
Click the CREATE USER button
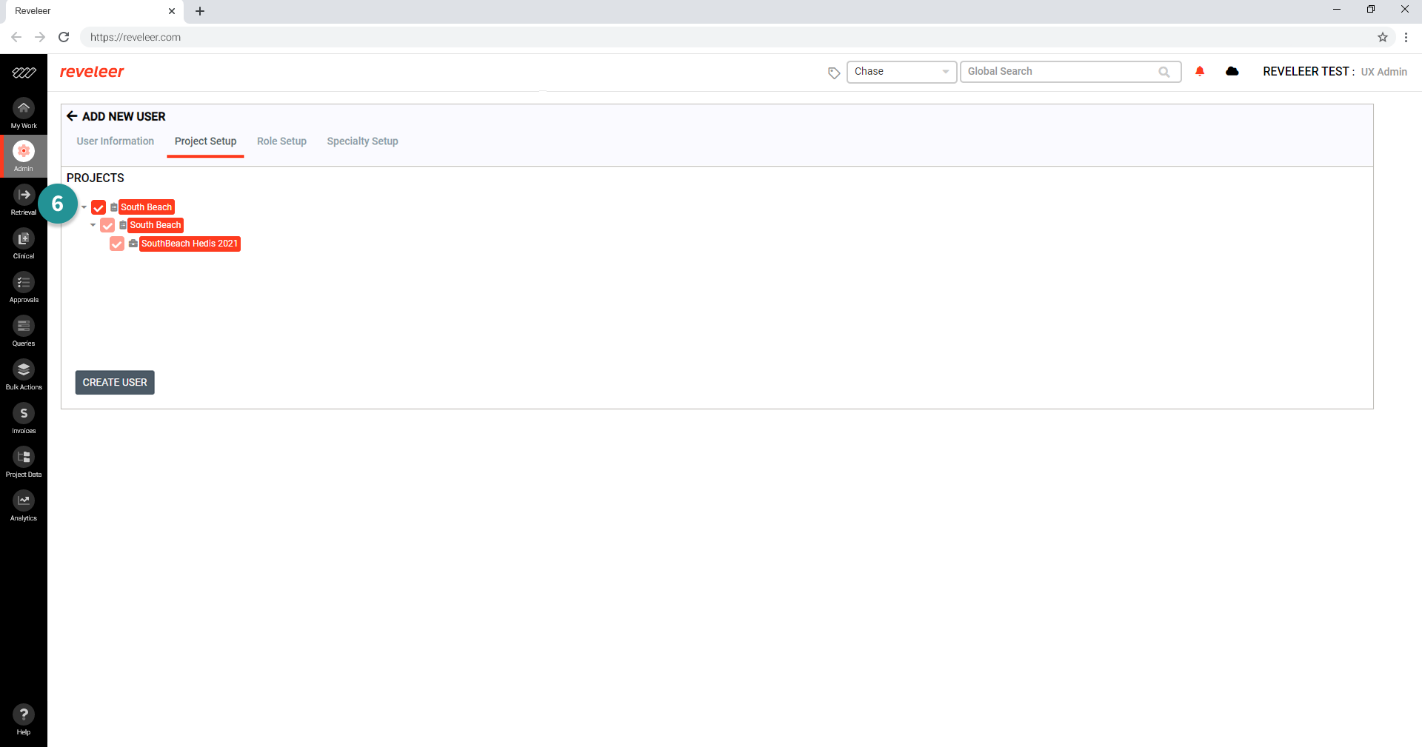tap(115, 382)
